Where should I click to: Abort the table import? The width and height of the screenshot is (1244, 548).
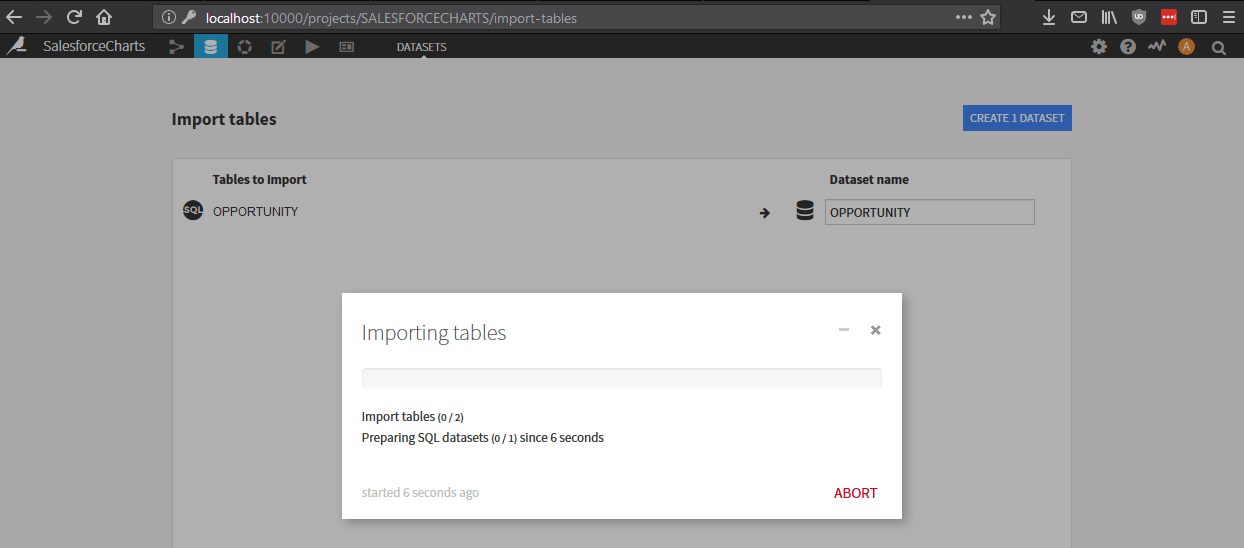click(x=855, y=493)
